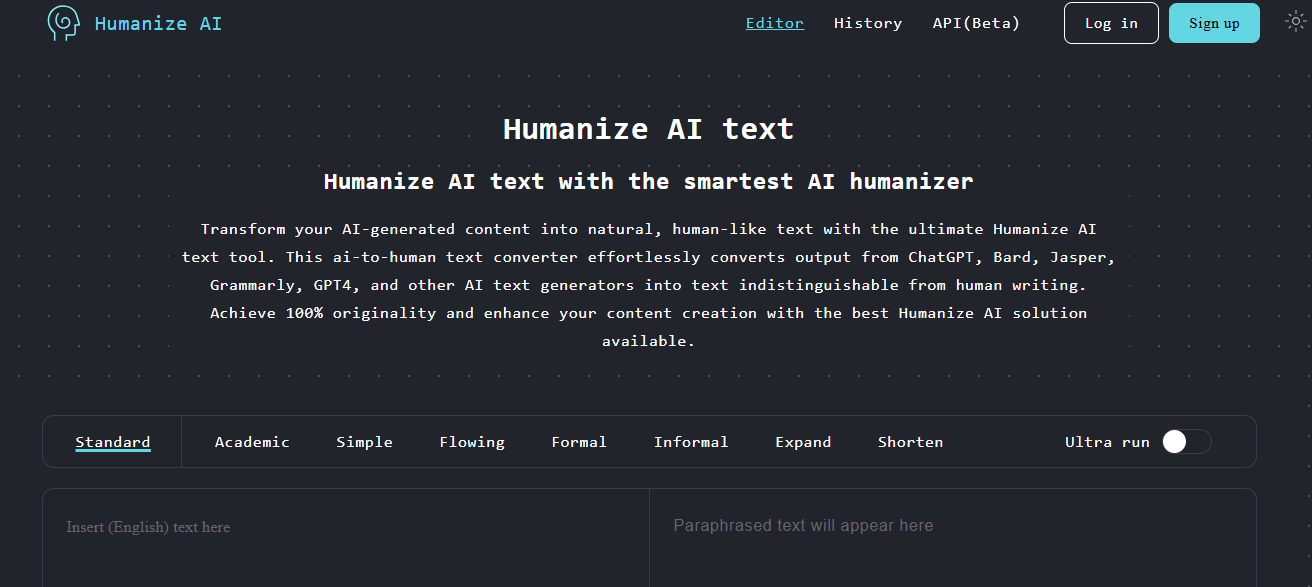Viewport: 1312px width, 587px height.
Task: Click subtitle about smartest AI humanizer
Action: pyautogui.click(x=648, y=182)
